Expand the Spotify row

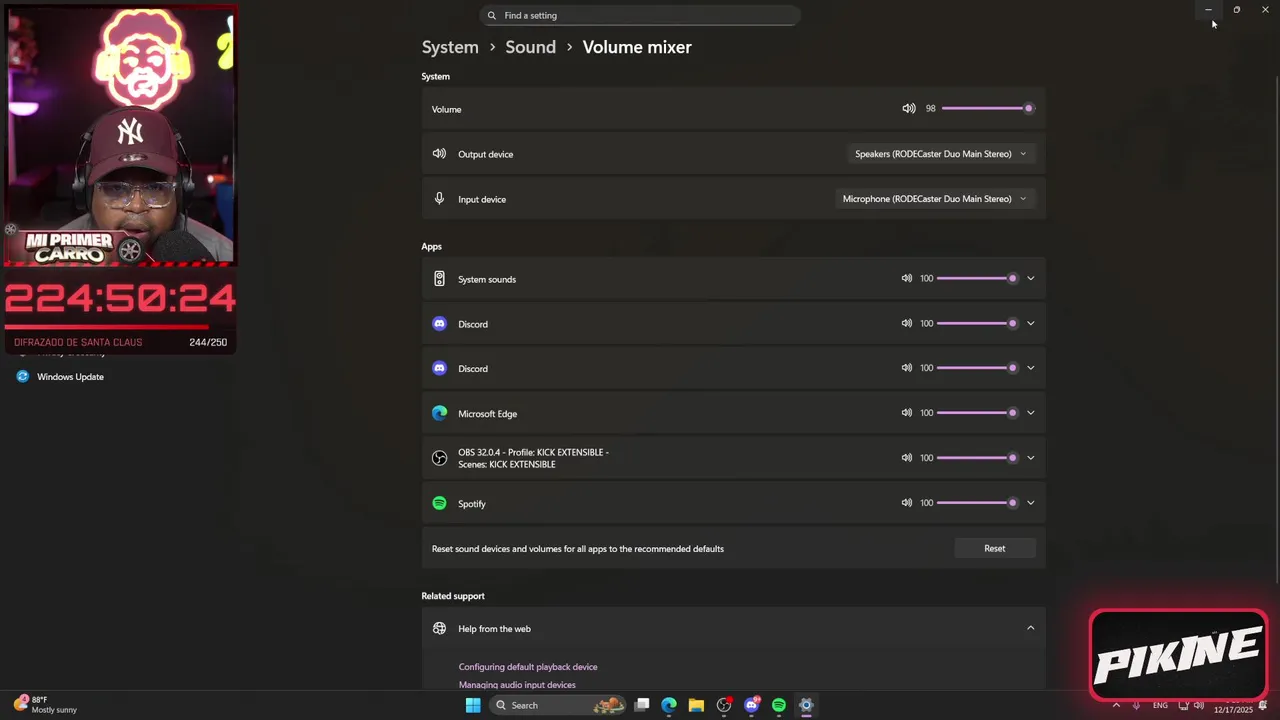pos(1030,503)
